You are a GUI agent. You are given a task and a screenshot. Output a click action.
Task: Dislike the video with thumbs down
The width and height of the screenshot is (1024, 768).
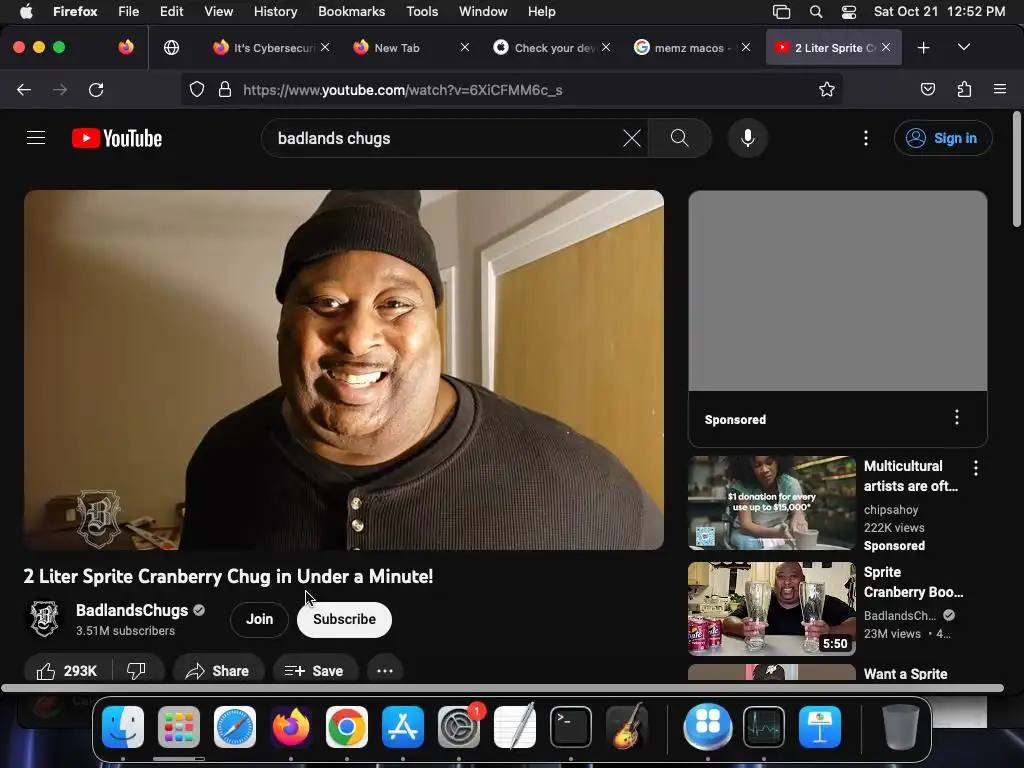tap(136, 671)
